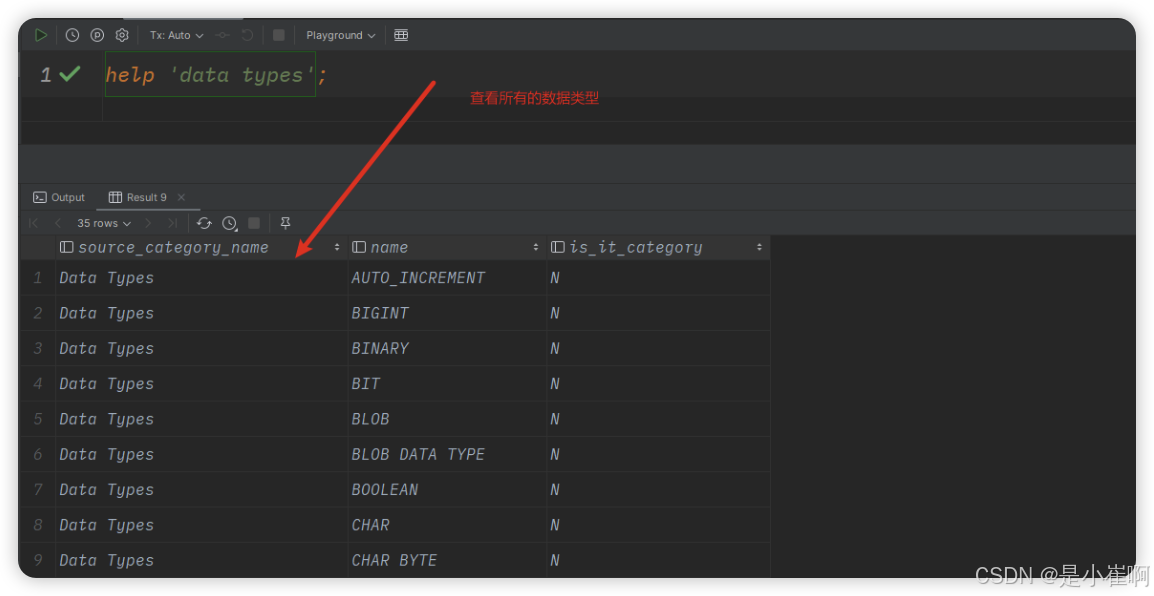1154x596 pixels.
Task: Open the sort arrows on source_category_name column
Action: [x=337, y=247]
